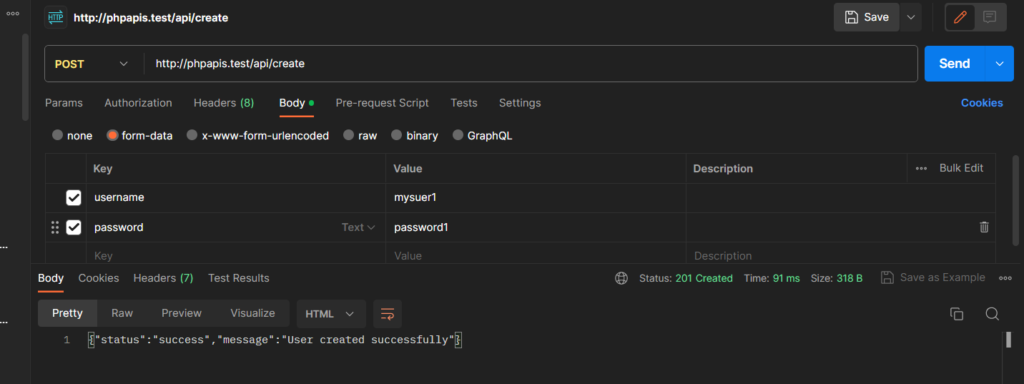Open the comments panel icon
This screenshot has height=384, width=1024.
tap(989, 18)
